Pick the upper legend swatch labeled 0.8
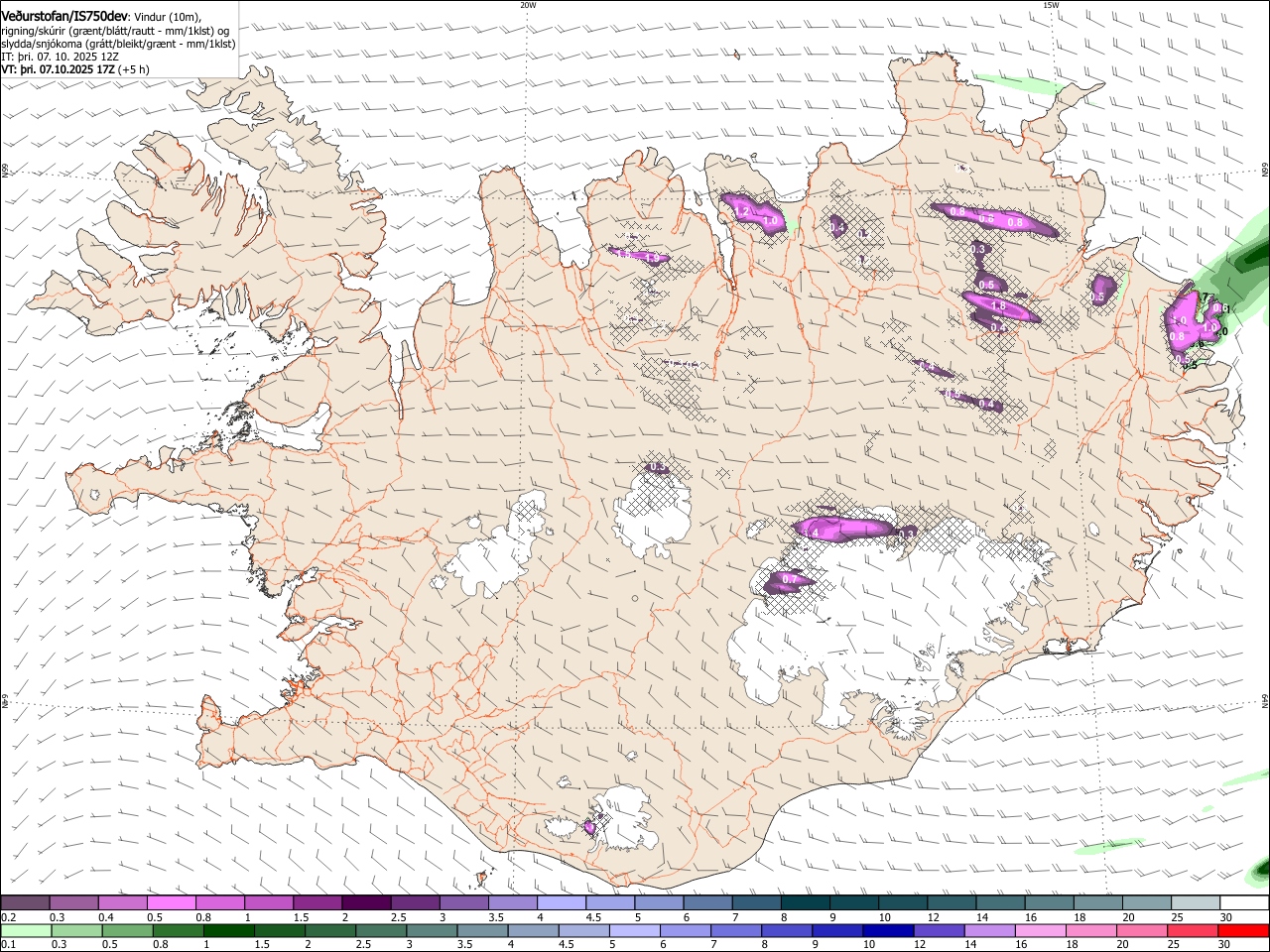Viewport: 1270px width, 952px height. (220, 902)
